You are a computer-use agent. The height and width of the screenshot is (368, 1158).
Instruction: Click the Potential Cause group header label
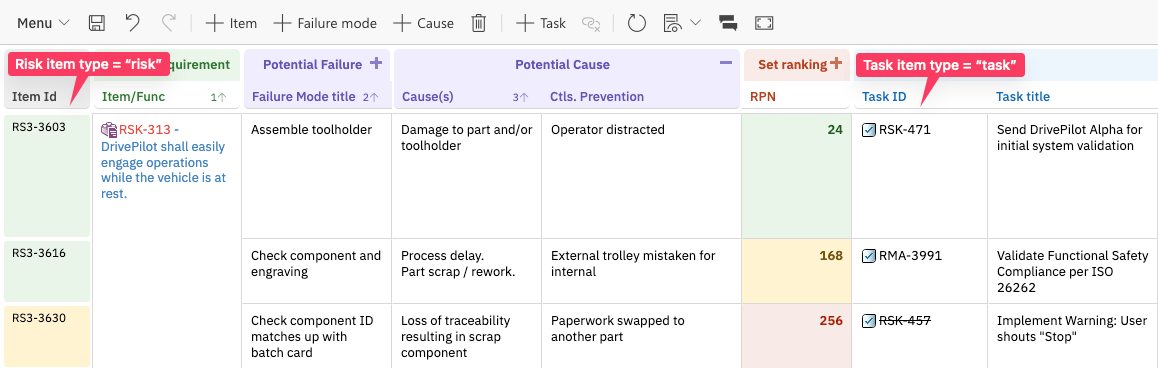point(562,64)
